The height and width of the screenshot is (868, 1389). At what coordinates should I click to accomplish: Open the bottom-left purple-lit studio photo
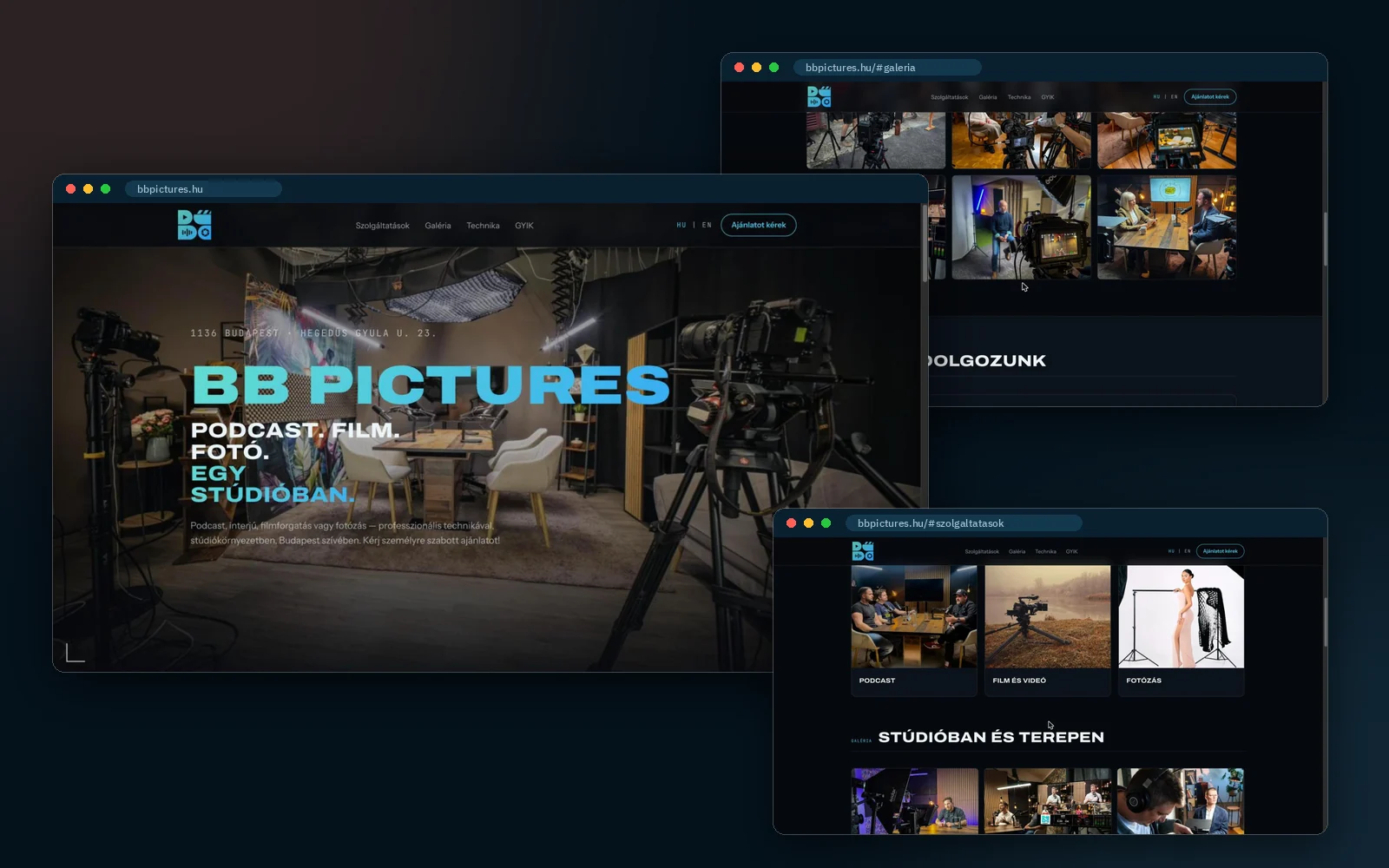914,801
